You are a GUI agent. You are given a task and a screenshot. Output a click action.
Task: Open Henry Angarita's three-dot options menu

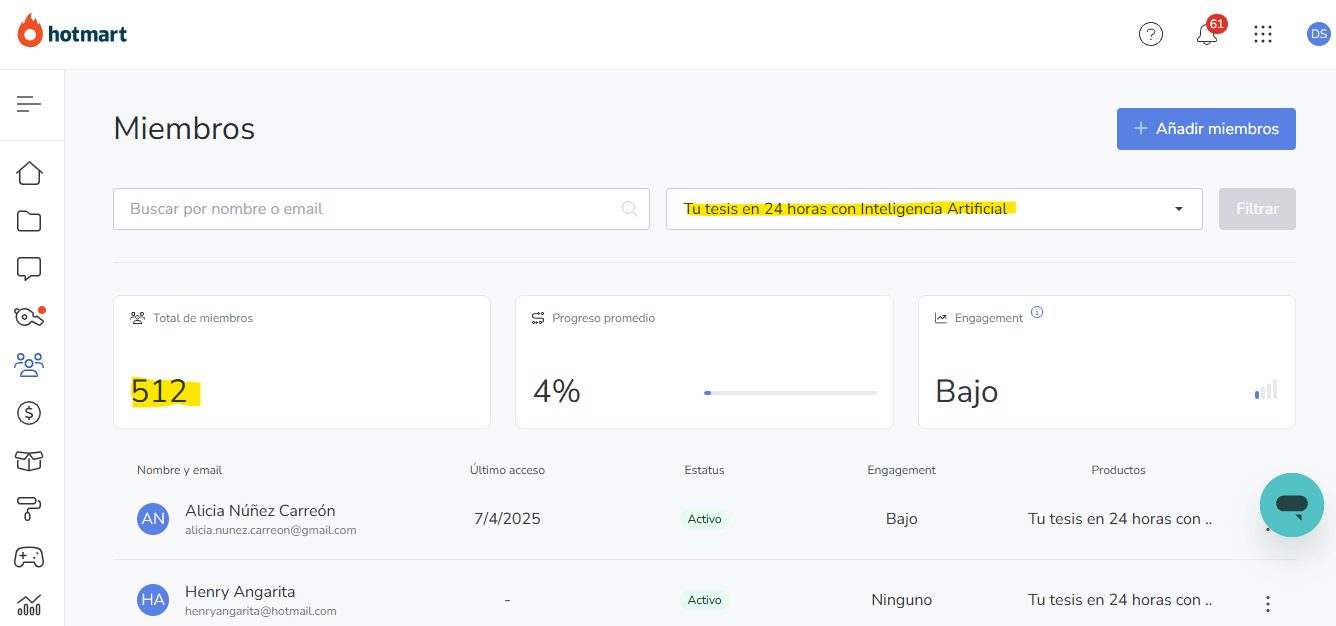click(1268, 604)
